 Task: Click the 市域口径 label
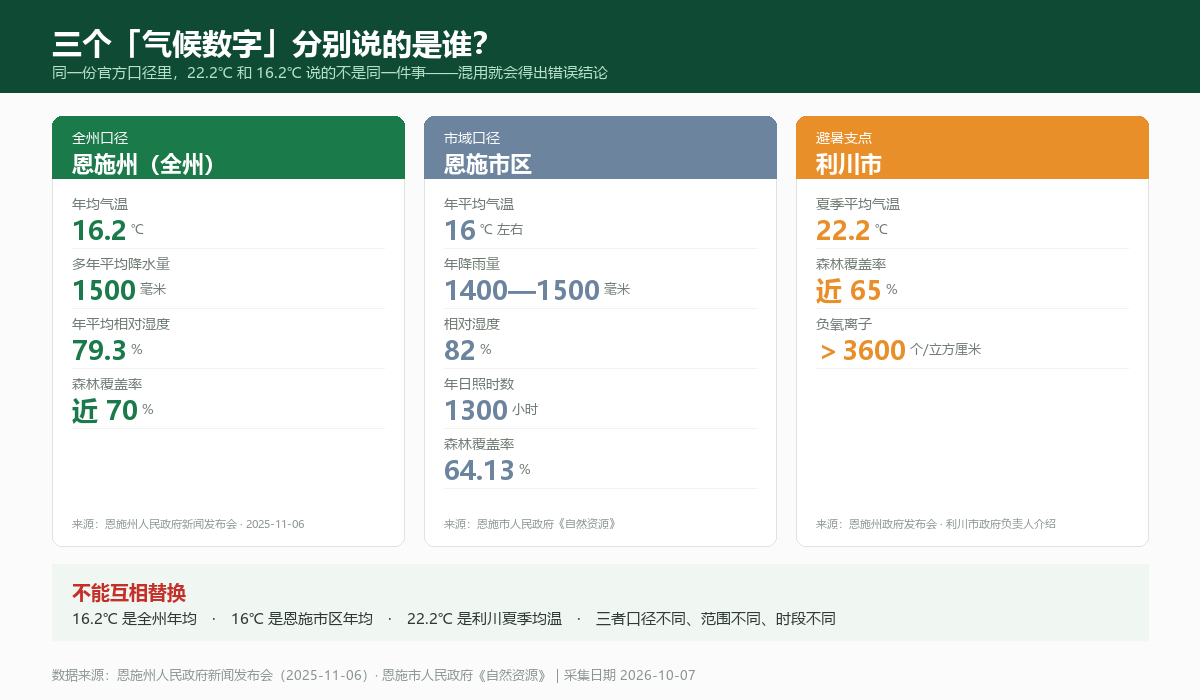(x=472, y=138)
